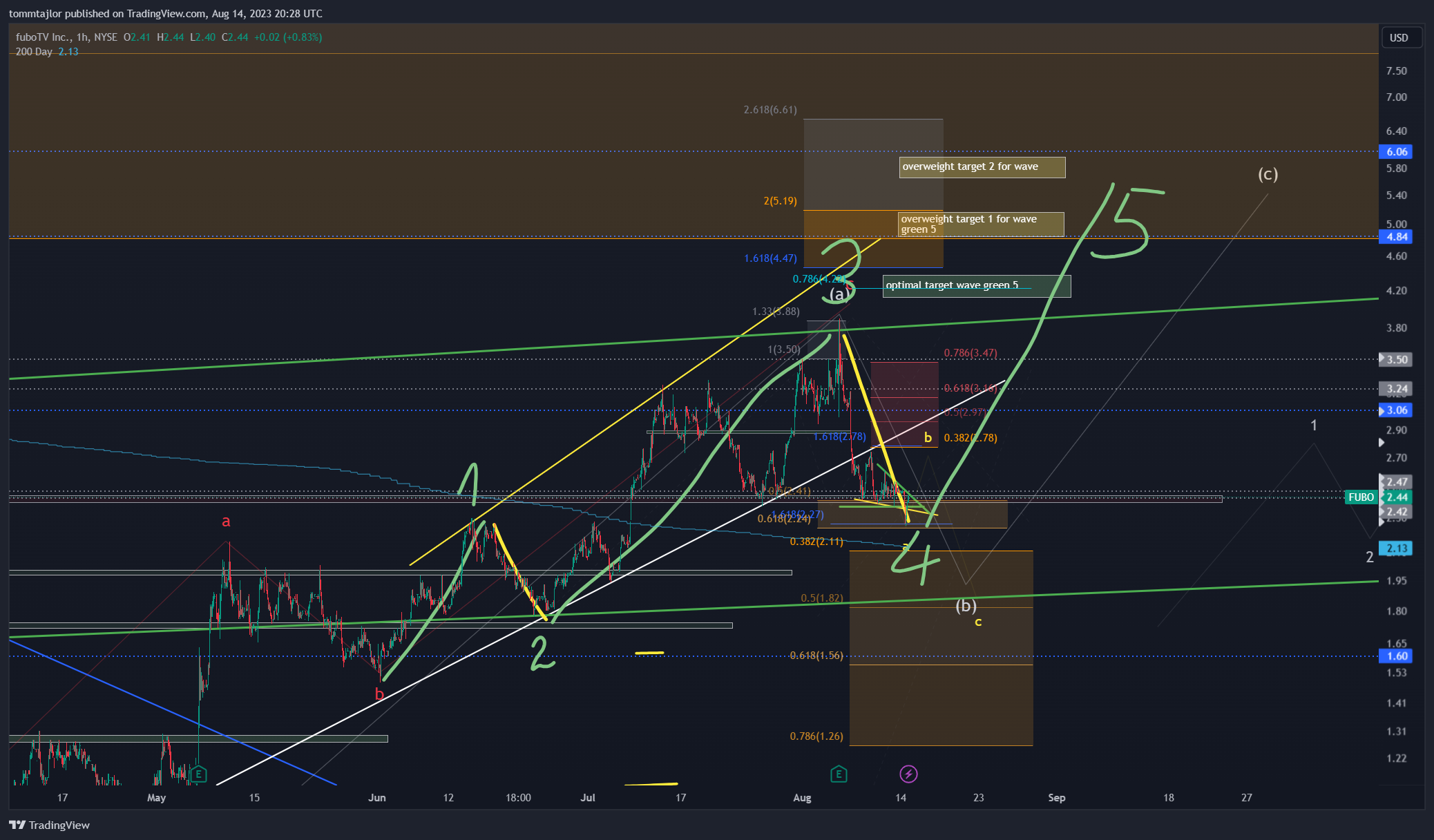Click the 6.06 price level label
The width and height of the screenshot is (1434, 840).
click(1396, 151)
